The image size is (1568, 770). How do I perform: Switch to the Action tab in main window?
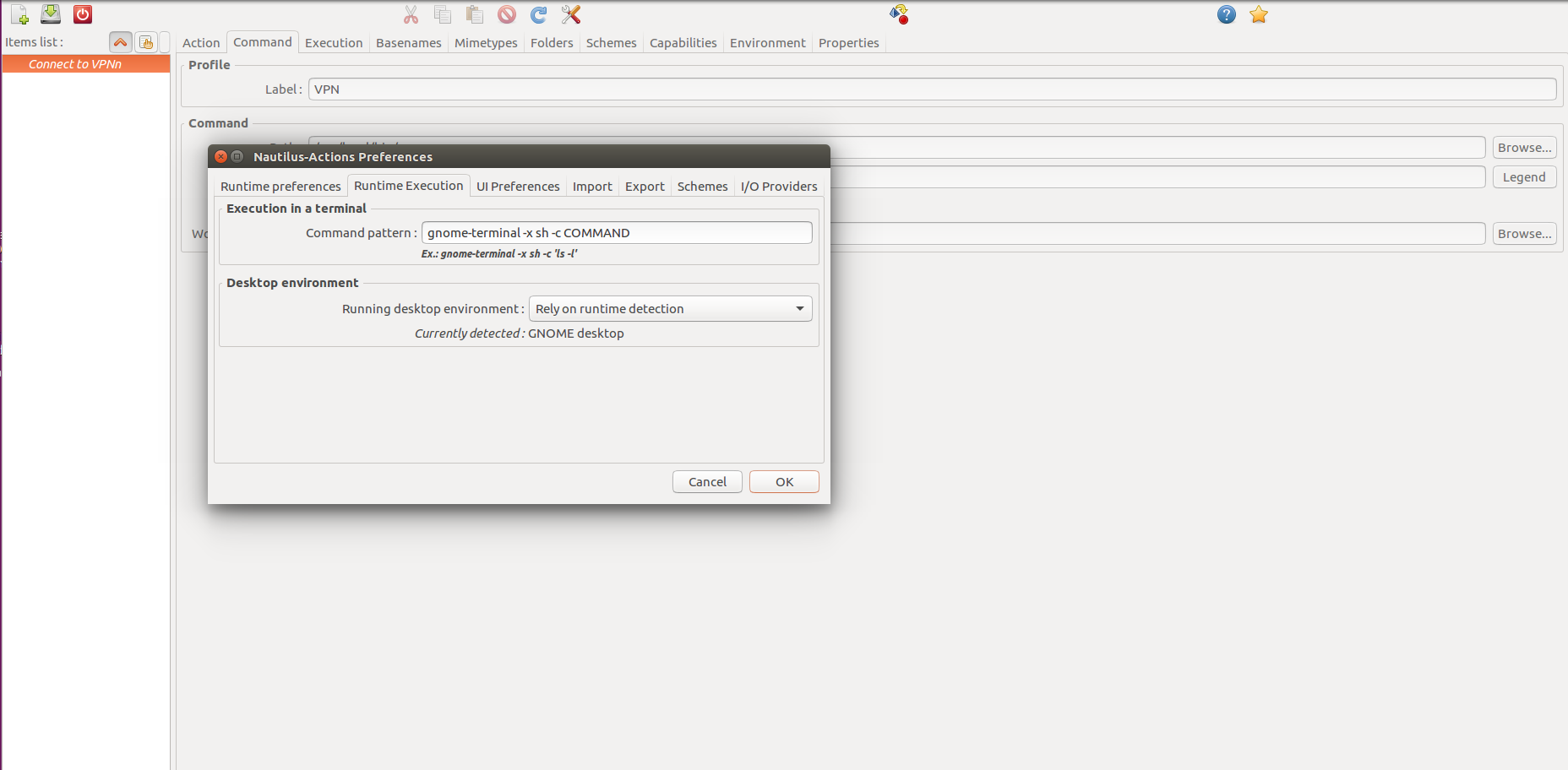[201, 43]
